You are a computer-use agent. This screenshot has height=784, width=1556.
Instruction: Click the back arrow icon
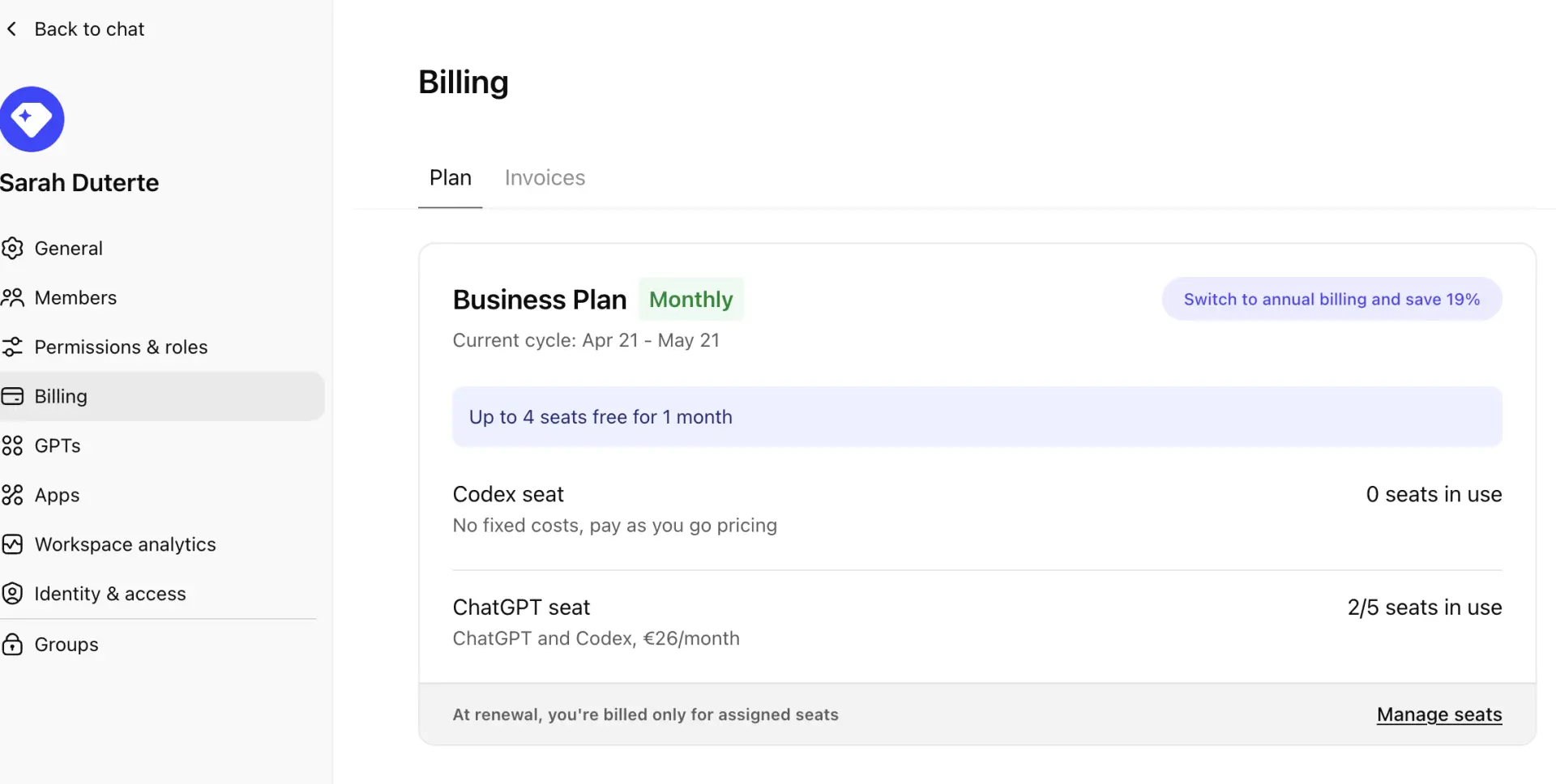coord(11,29)
